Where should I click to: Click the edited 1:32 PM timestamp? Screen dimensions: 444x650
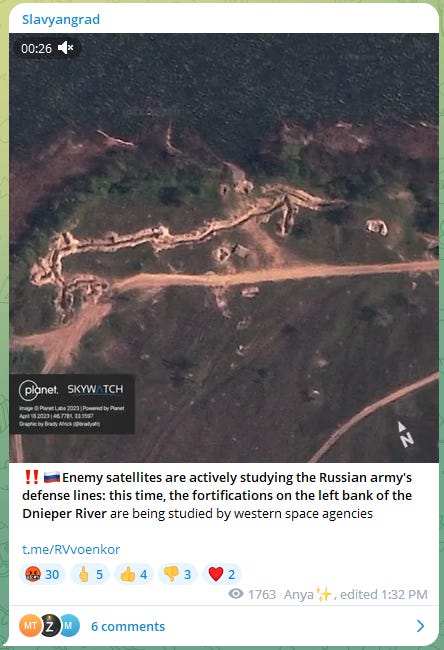coord(383,594)
